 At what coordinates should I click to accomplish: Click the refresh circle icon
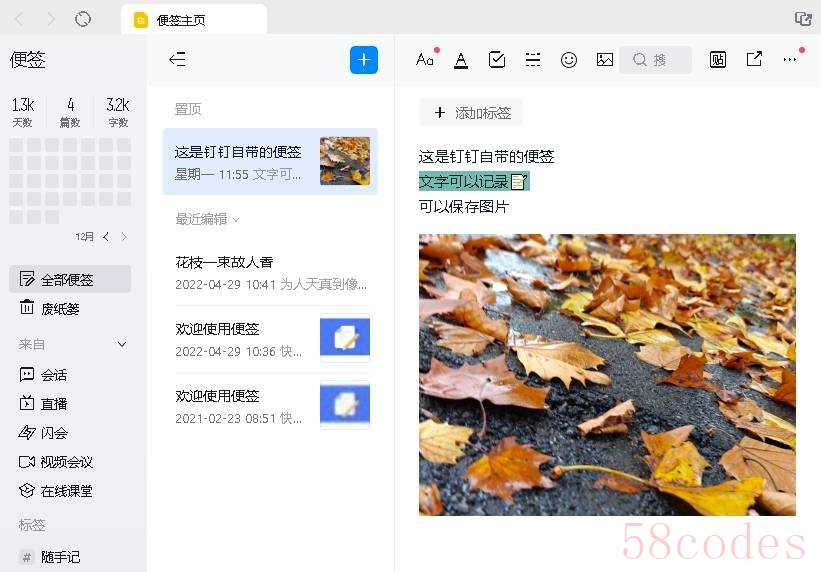83,20
